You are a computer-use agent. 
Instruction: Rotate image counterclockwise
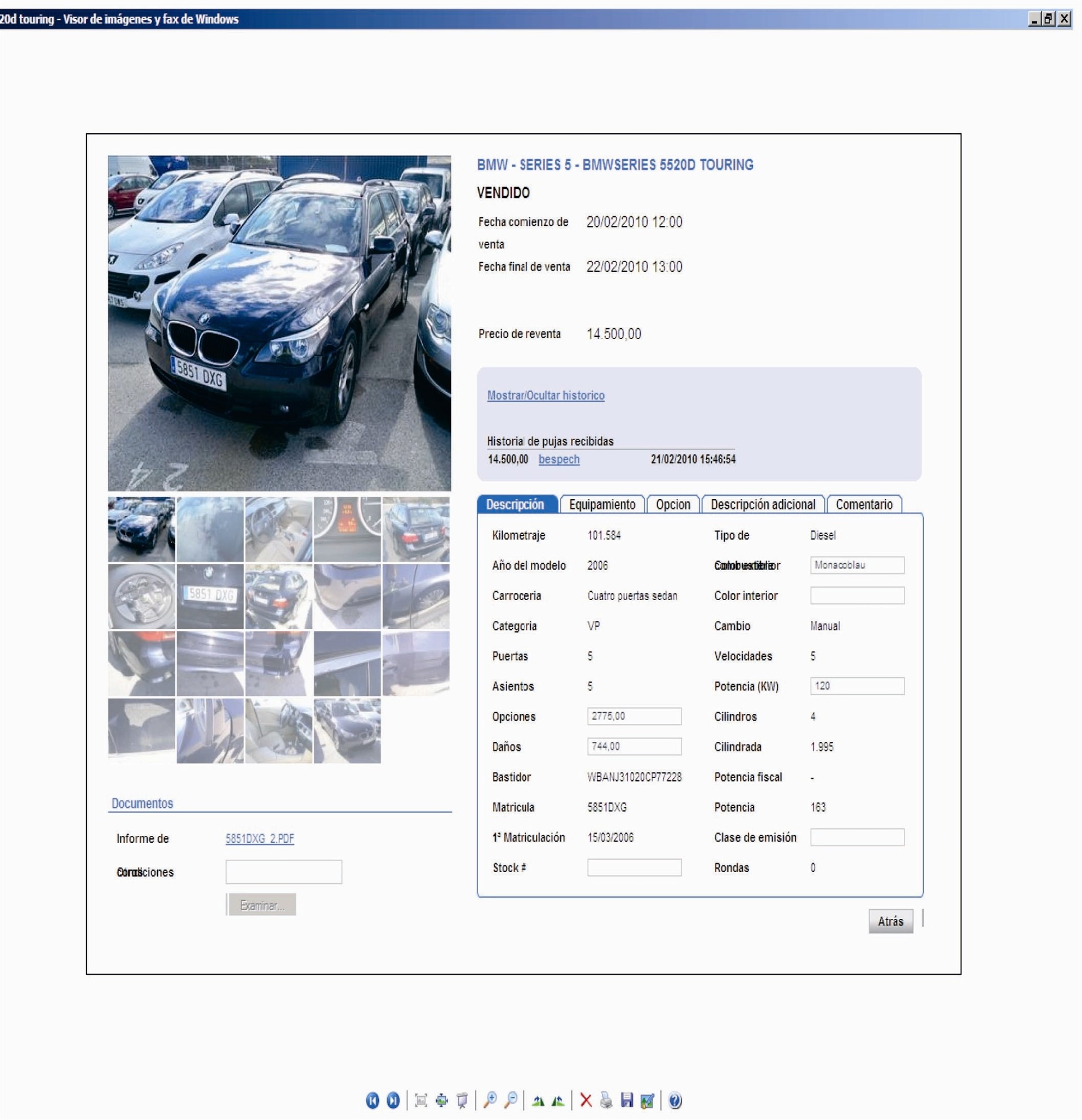(558, 1100)
